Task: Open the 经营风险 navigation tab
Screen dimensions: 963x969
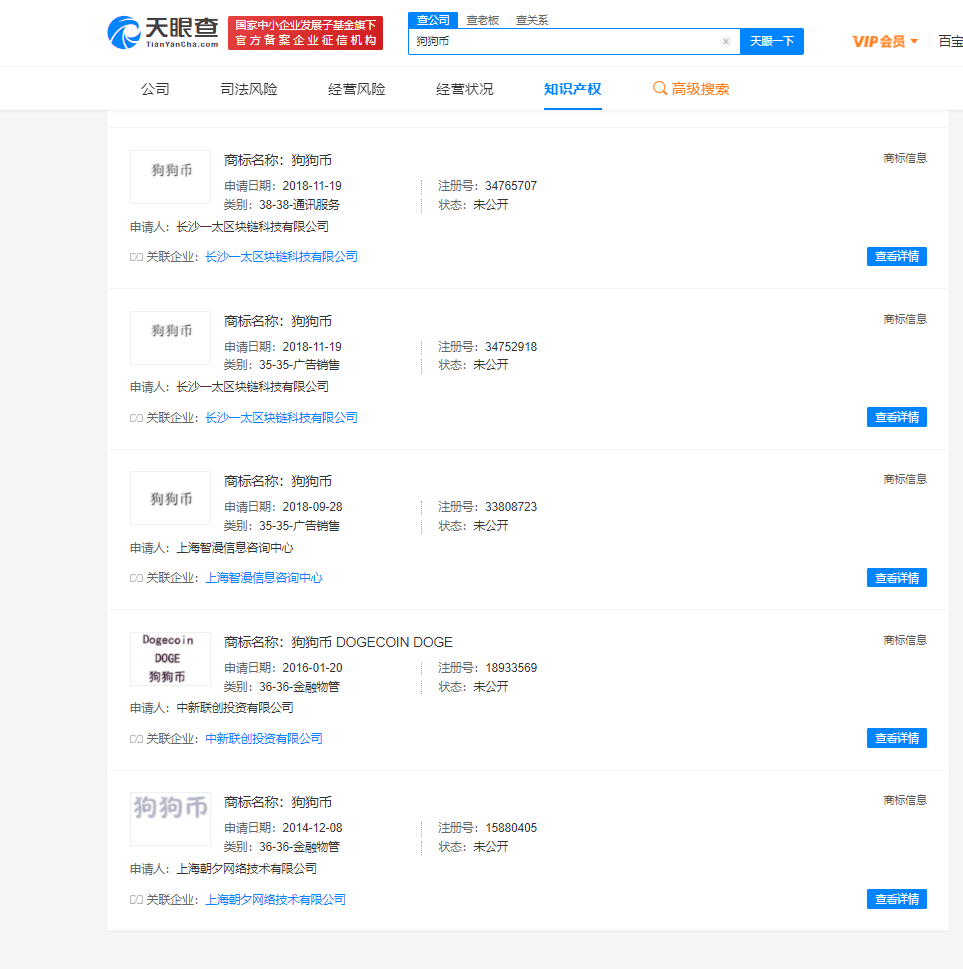Action: [357, 89]
